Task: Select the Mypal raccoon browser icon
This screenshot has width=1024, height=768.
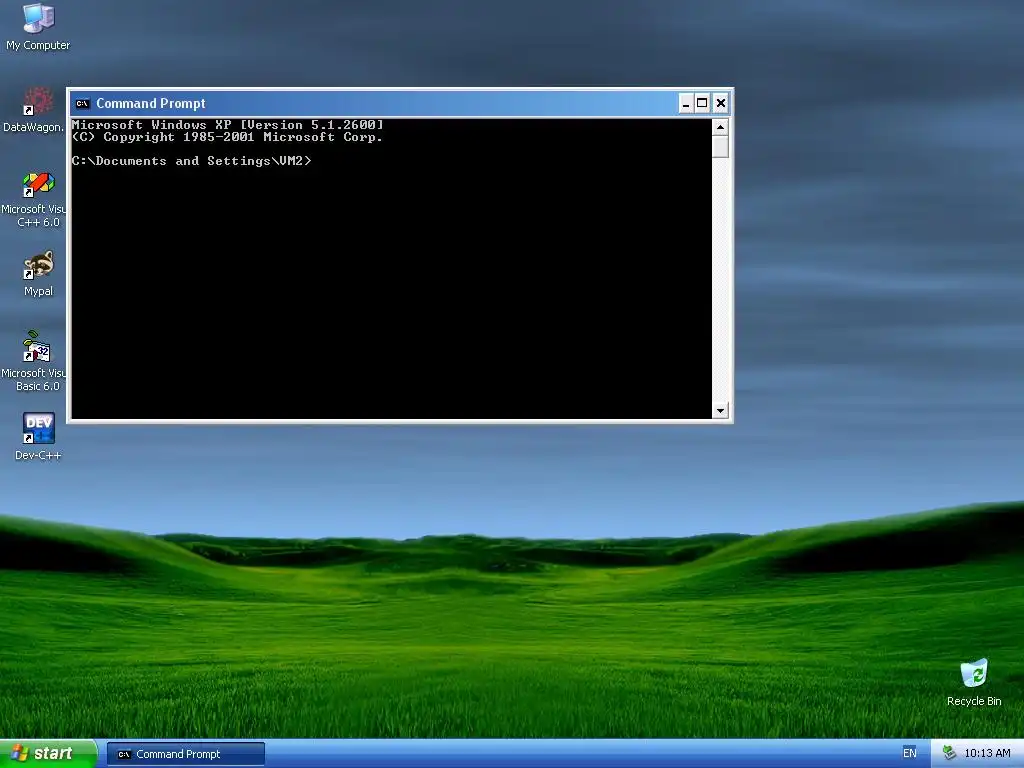Action: click(39, 274)
